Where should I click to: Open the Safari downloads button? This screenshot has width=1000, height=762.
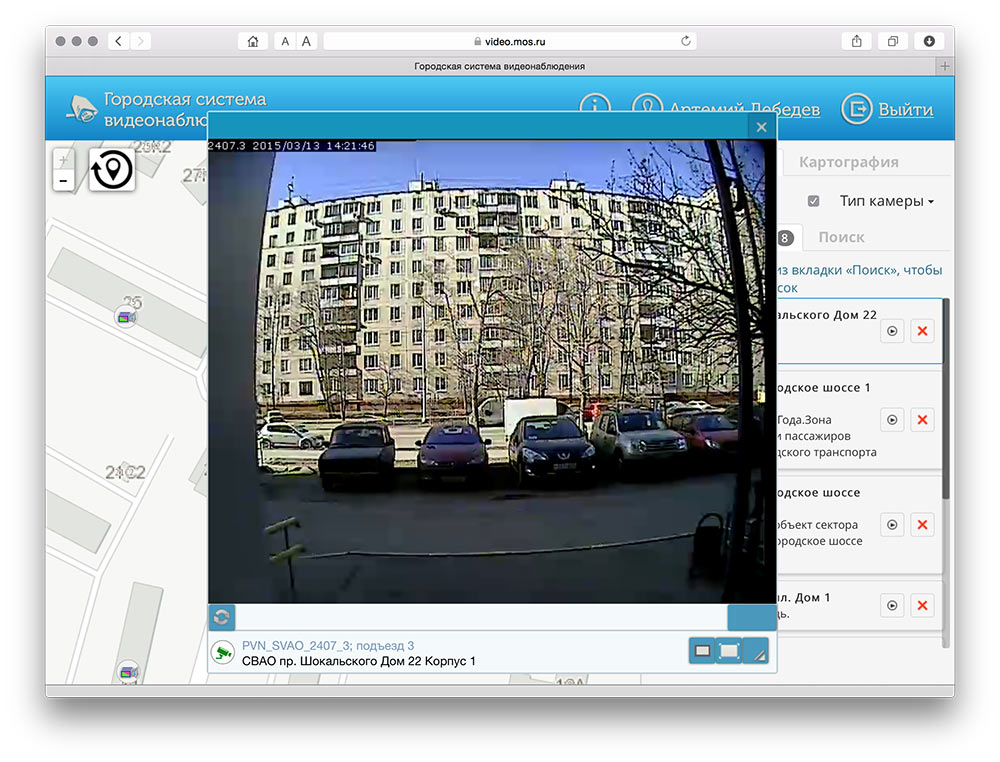pyautogui.click(x=929, y=41)
